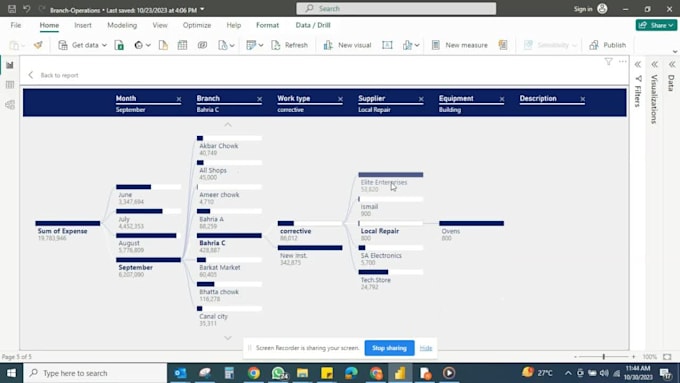This screenshot has width=680, height=383.
Task: Remove Equipment level from tree
Action: pyautogui.click(x=502, y=99)
